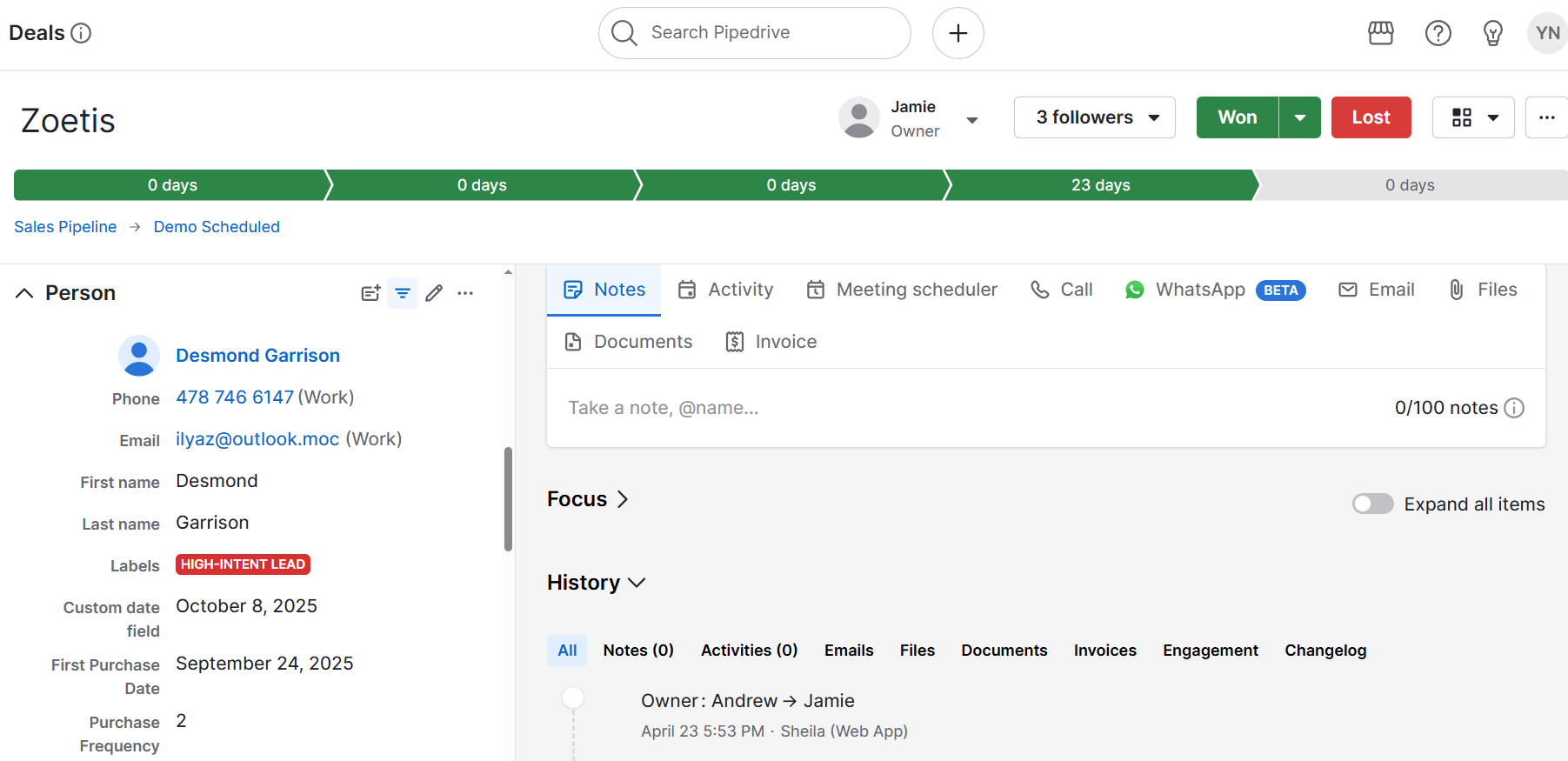Open Desmond Garrison's contact link
The width and height of the screenshot is (1568, 761).
[x=257, y=356]
